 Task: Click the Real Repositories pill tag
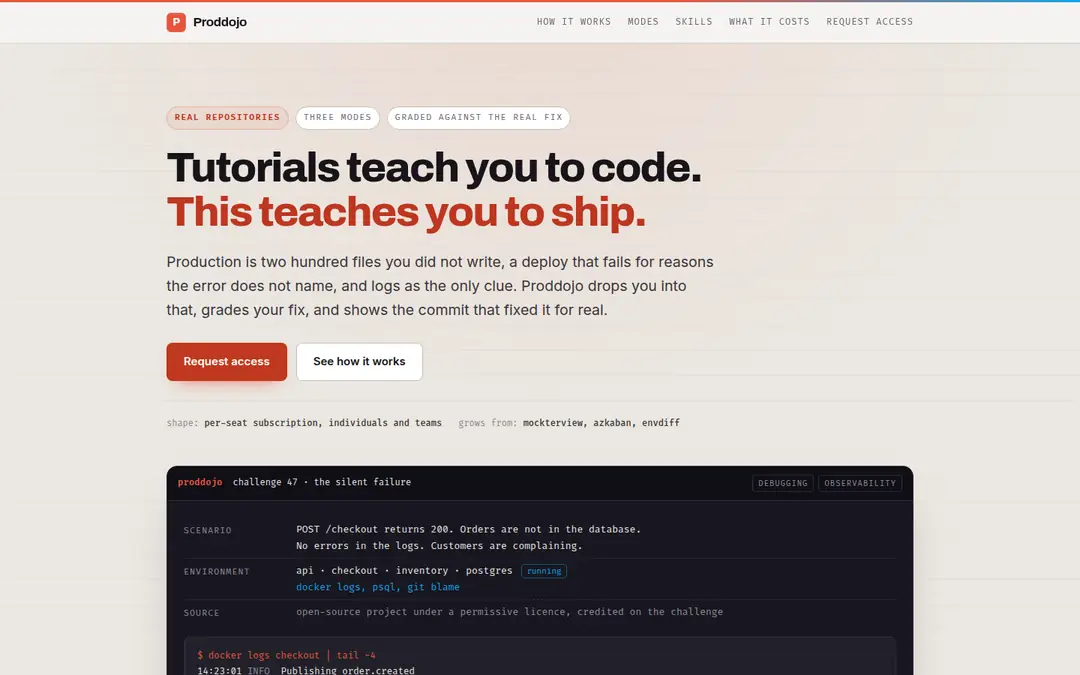[227, 118]
